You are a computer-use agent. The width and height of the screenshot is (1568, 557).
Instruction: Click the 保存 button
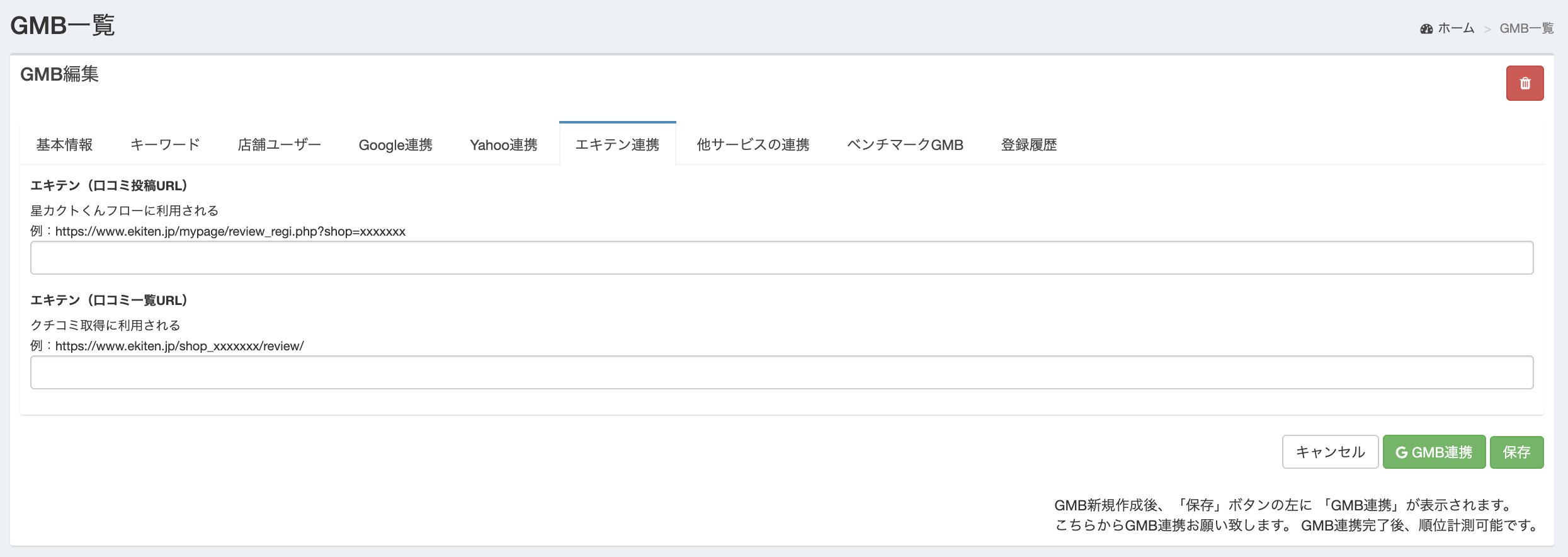(1516, 452)
